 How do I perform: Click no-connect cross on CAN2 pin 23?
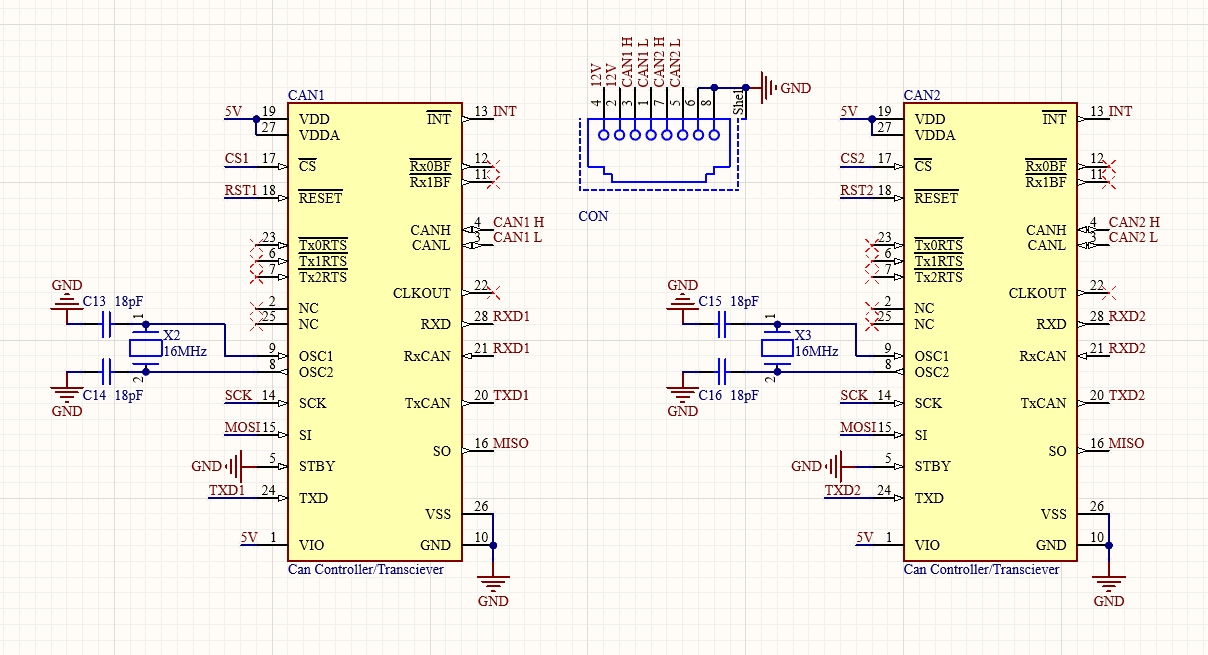tap(870, 245)
